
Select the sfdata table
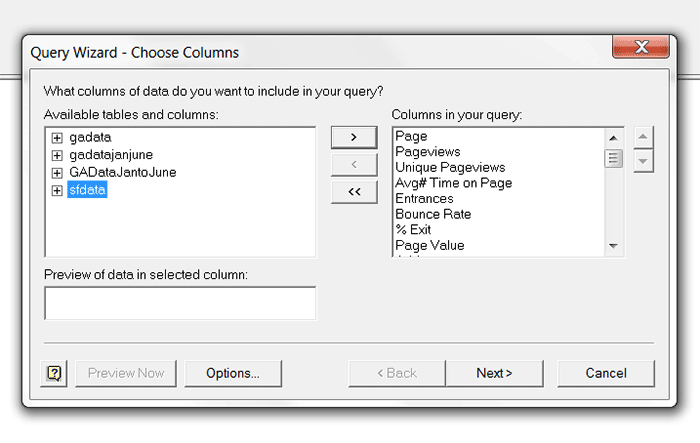87,191
